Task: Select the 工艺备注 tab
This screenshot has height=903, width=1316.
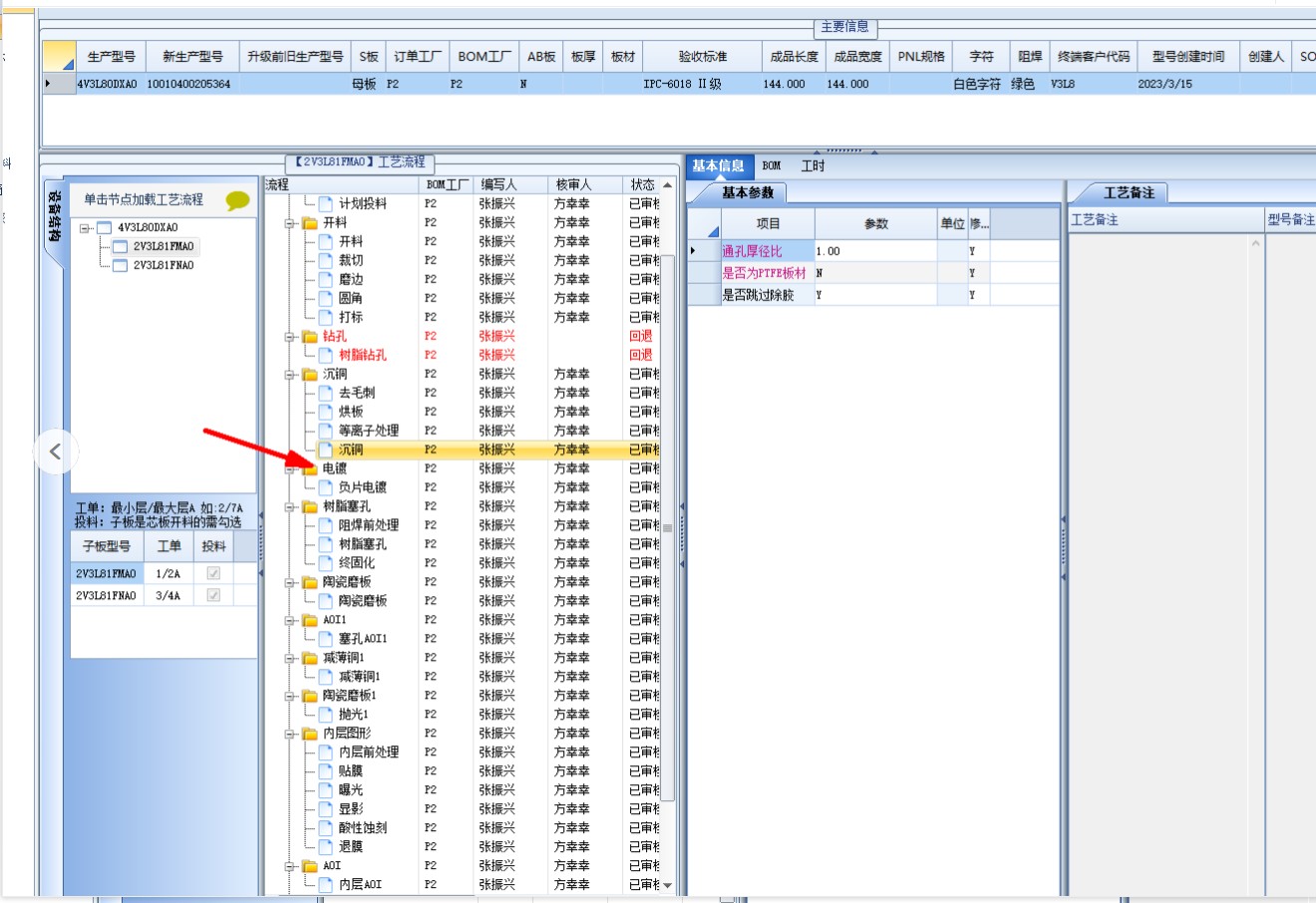Action: click(x=1129, y=192)
